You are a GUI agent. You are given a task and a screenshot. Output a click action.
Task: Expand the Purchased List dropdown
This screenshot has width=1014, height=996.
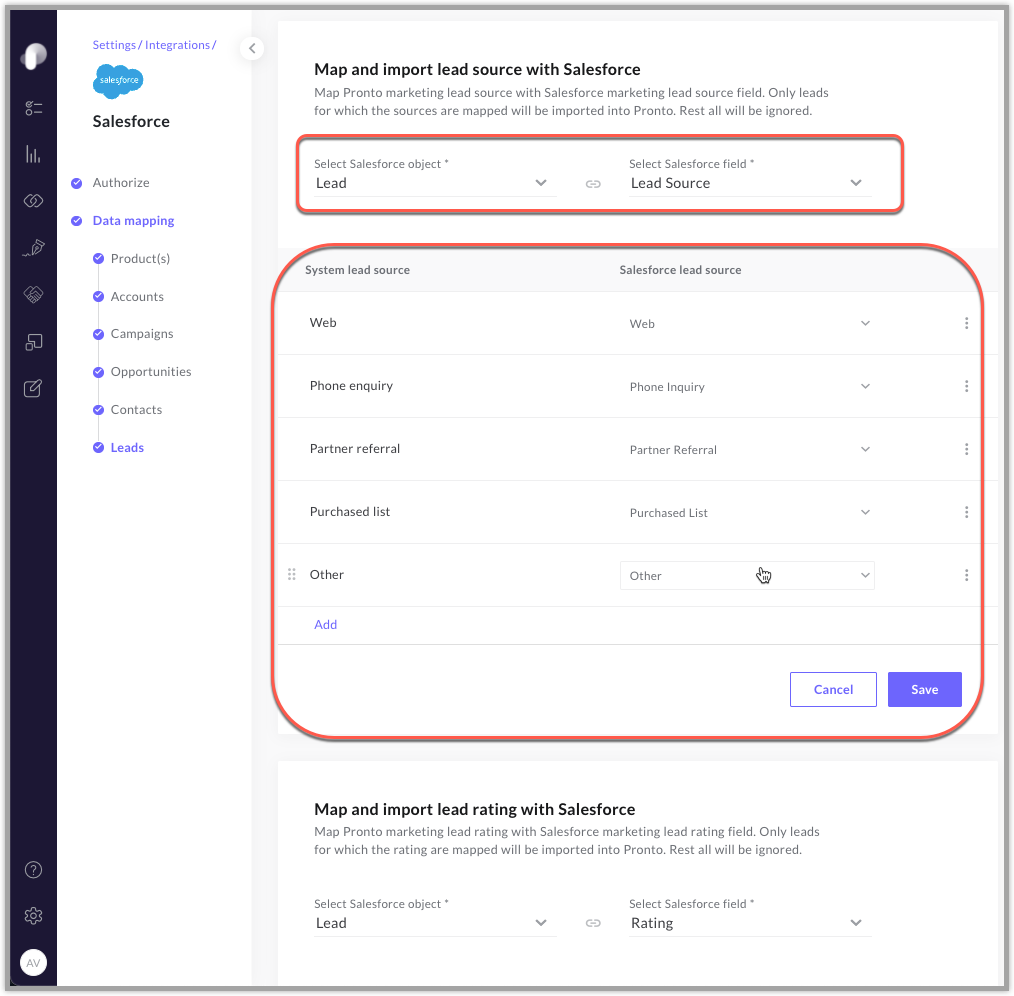[747, 513]
